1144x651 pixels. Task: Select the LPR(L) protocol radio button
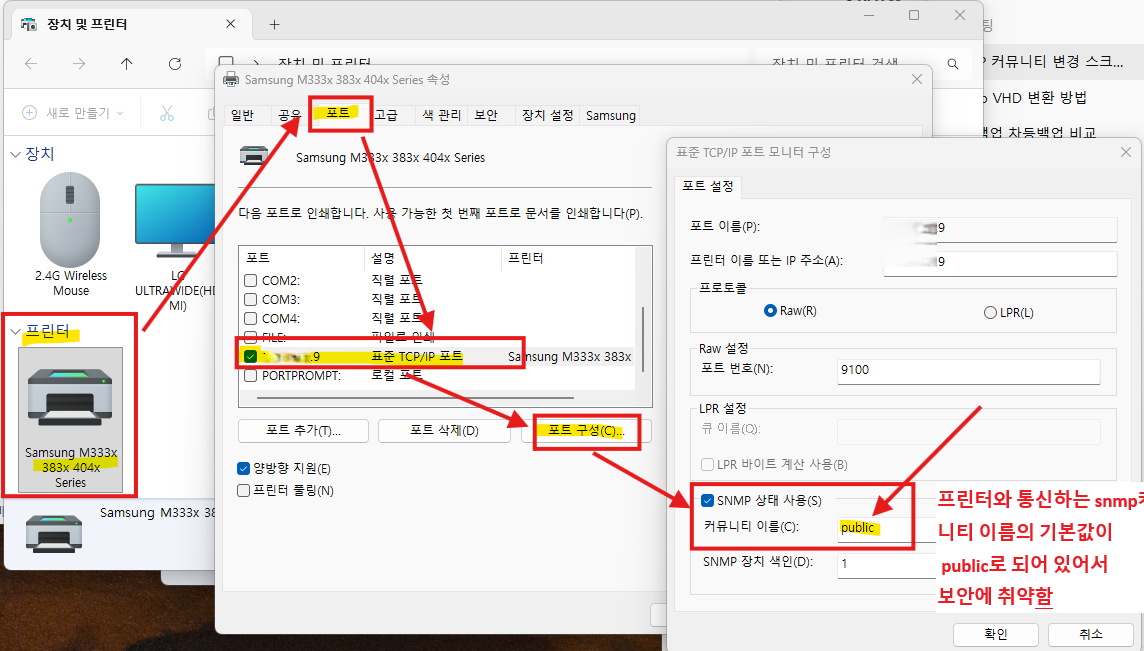(x=990, y=312)
